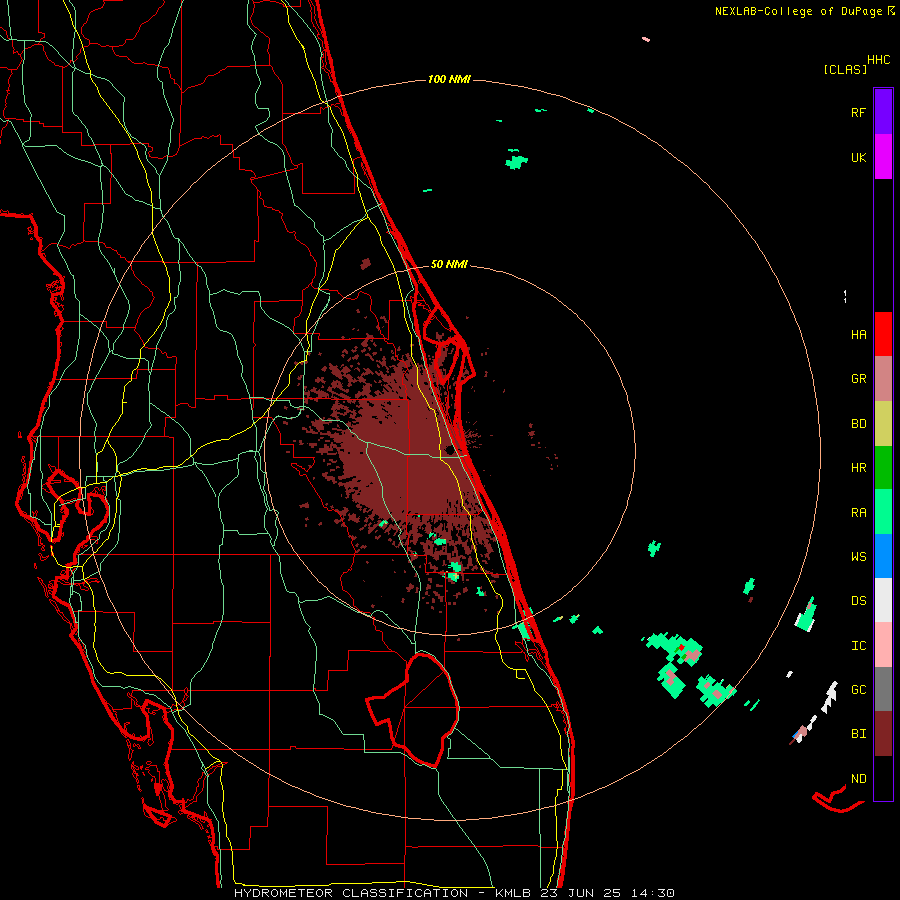Pick the RA light green legend swatch
Screen dimensions: 900x900
(883, 512)
